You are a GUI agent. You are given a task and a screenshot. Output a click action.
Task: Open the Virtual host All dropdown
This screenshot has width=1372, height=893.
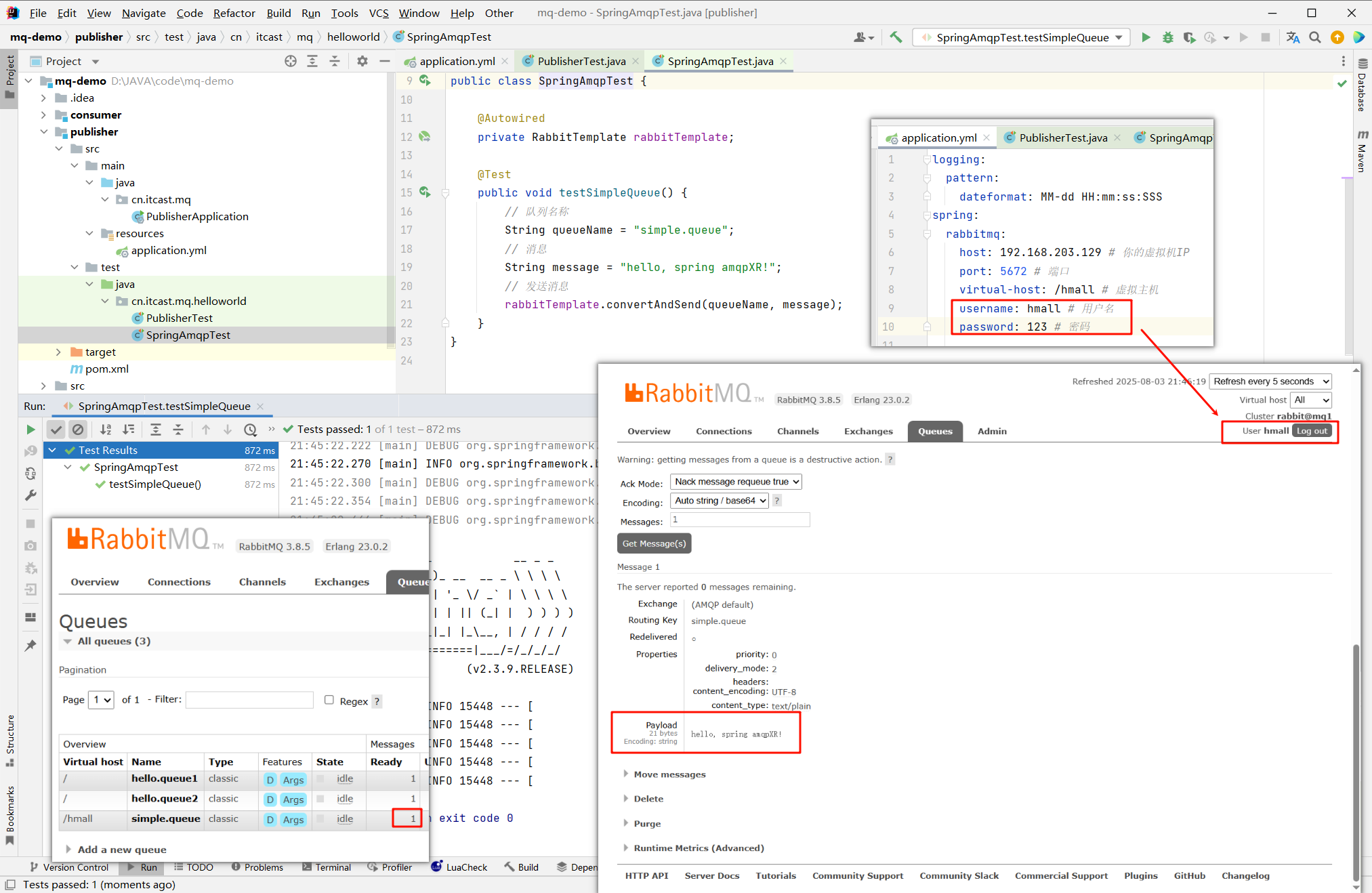[1311, 400]
